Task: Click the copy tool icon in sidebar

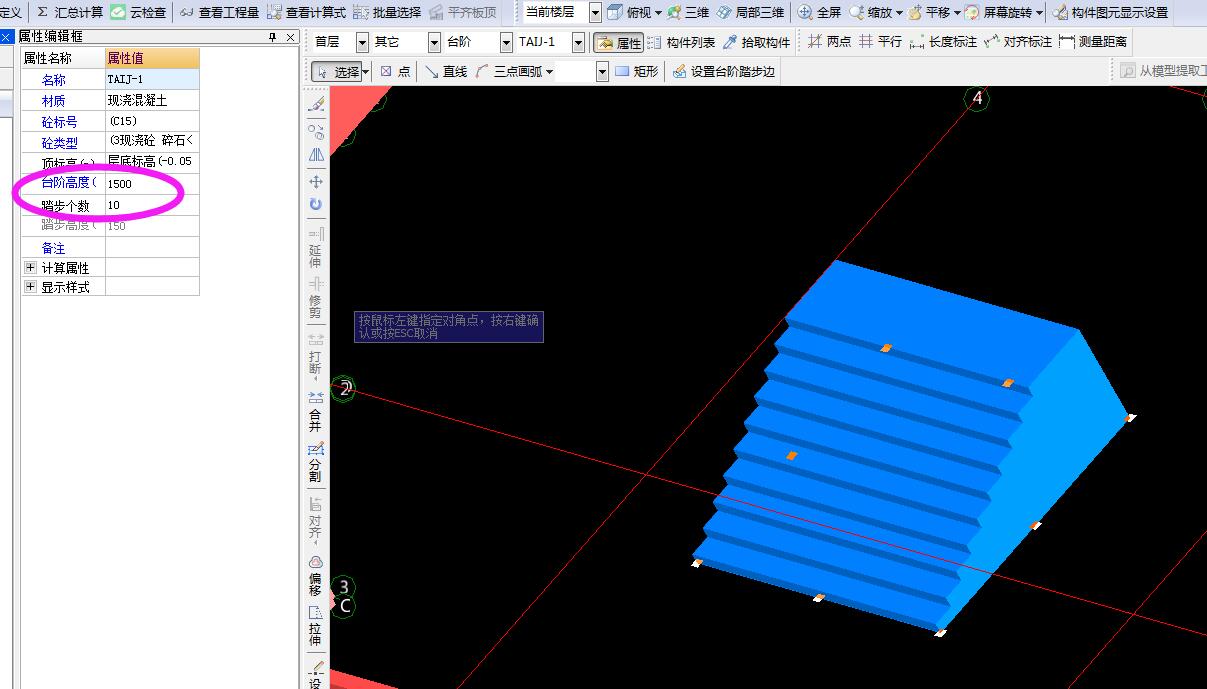Action: pyautogui.click(x=316, y=130)
